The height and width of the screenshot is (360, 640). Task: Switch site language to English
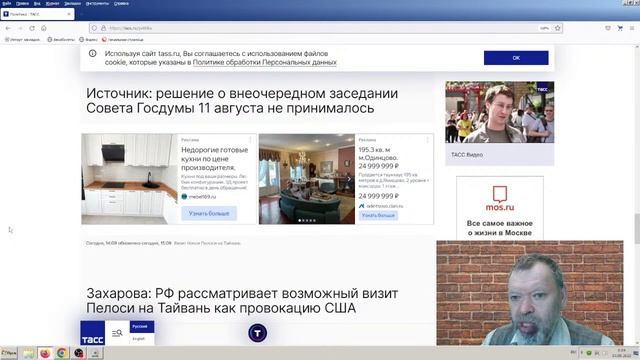click(139, 339)
